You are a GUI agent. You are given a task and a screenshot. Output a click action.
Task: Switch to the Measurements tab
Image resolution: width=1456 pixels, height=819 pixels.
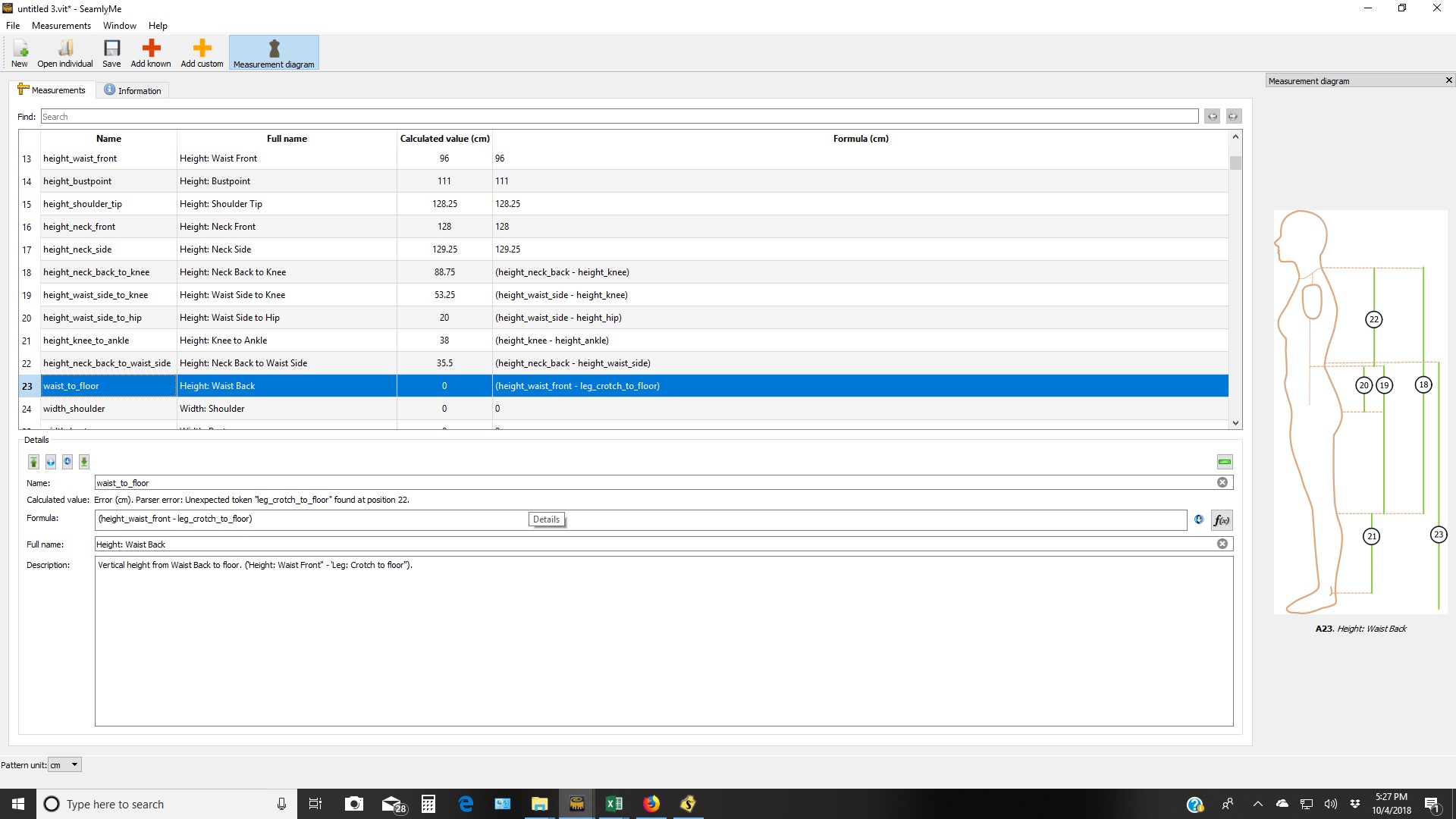(x=52, y=89)
